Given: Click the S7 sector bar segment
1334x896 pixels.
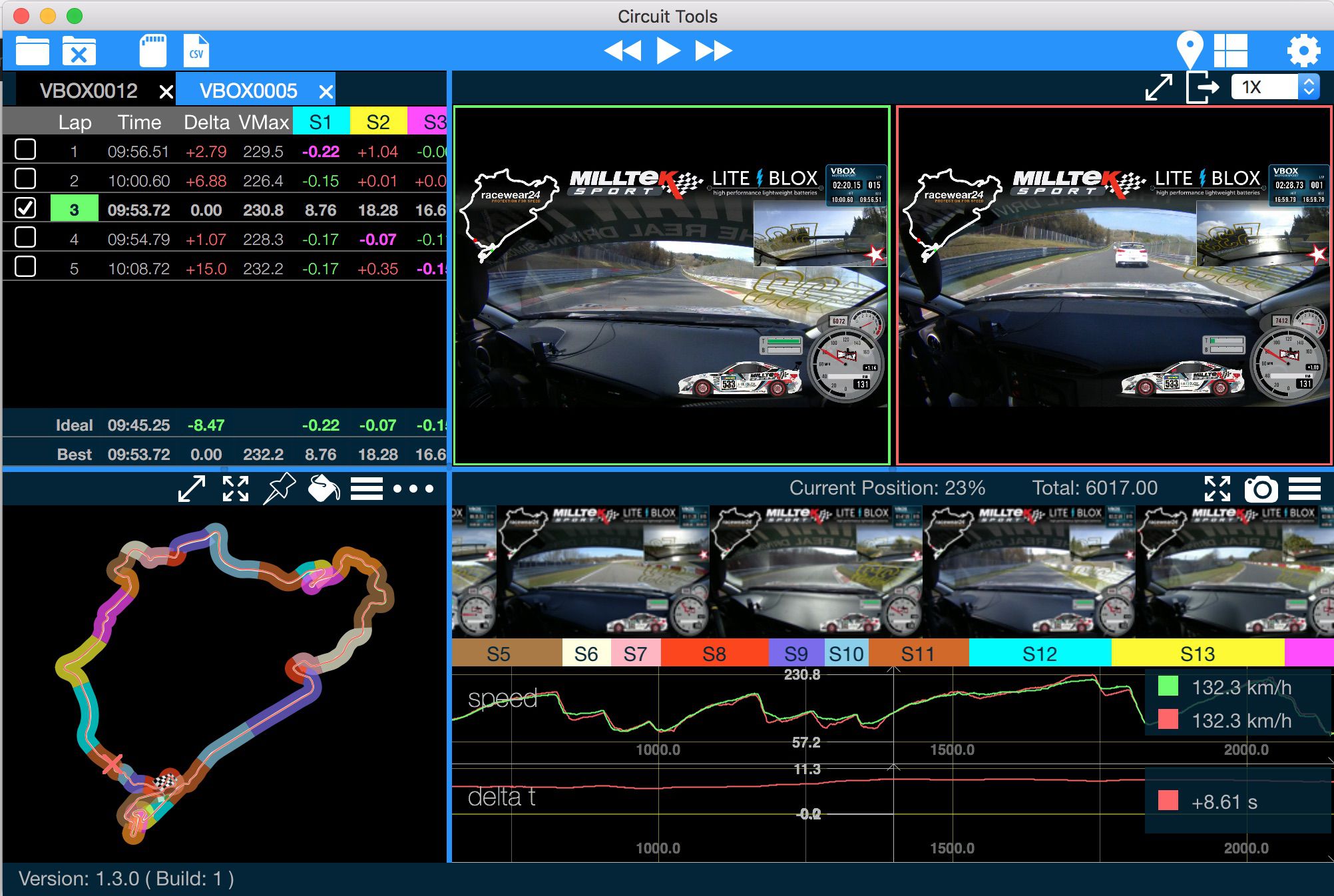Looking at the screenshot, I should click(x=636, y=654).
